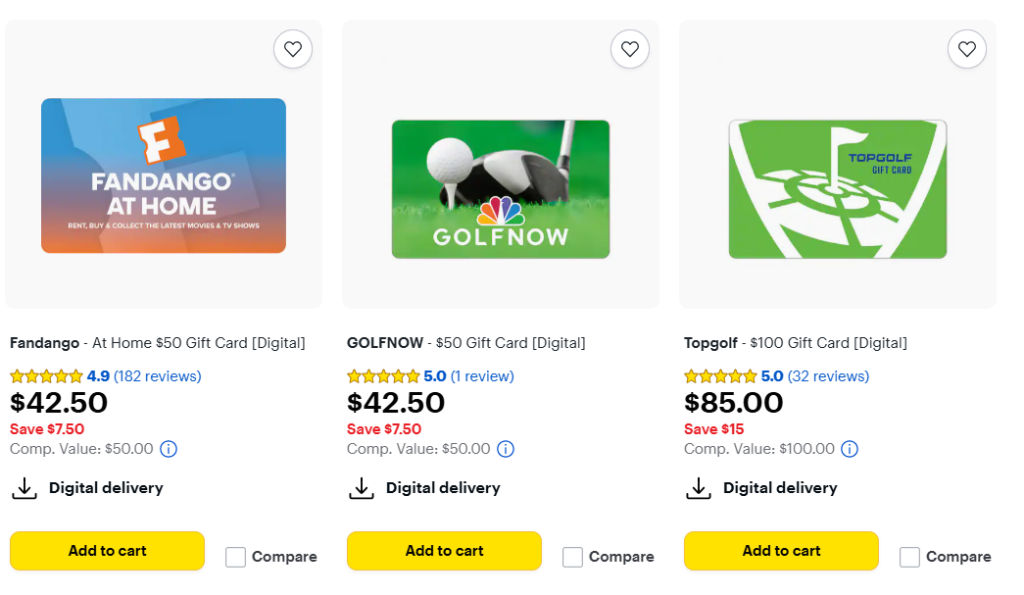Tick Compare checkbox for Topgolf card
The image size is (1024, 595).
(909, 557)
